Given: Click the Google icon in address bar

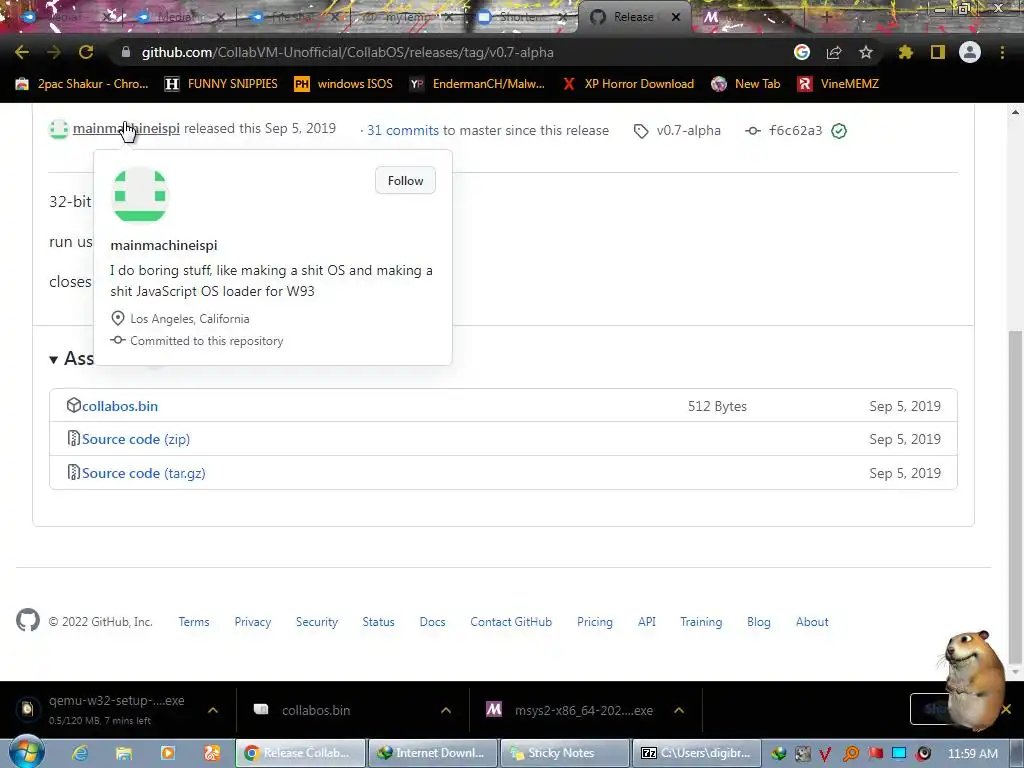Looking at the screenshot, I should click(x=801, y=52).
